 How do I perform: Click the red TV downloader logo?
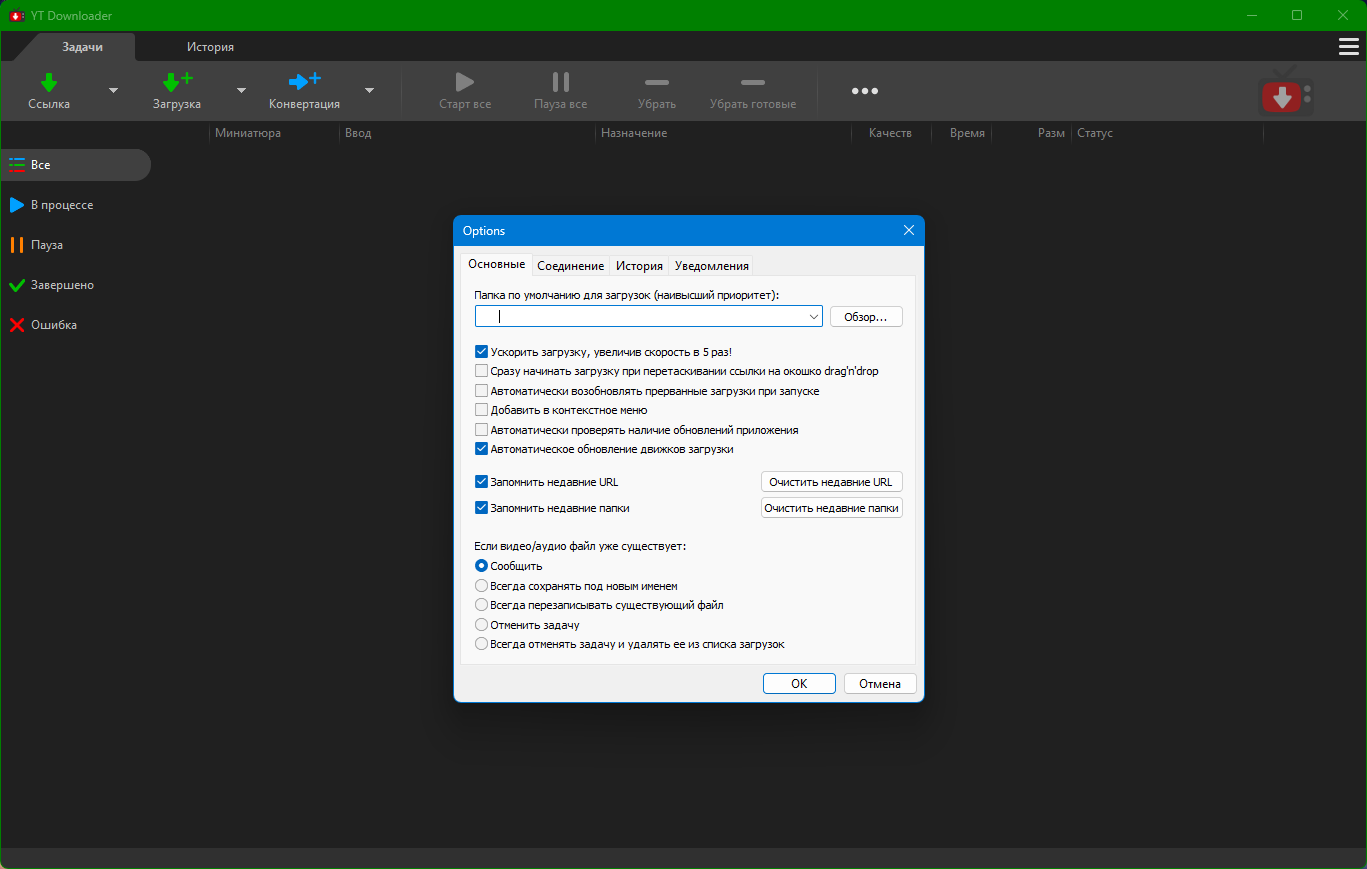coord(1281,95)
